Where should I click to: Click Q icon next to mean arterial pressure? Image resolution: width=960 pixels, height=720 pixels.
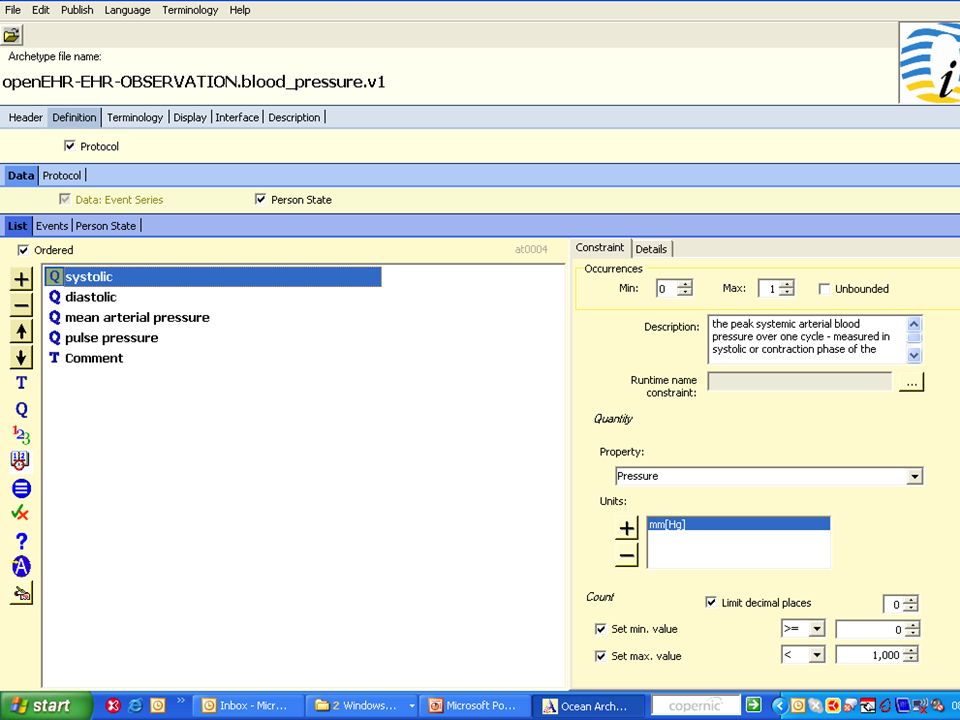click(x=54, y=317)
